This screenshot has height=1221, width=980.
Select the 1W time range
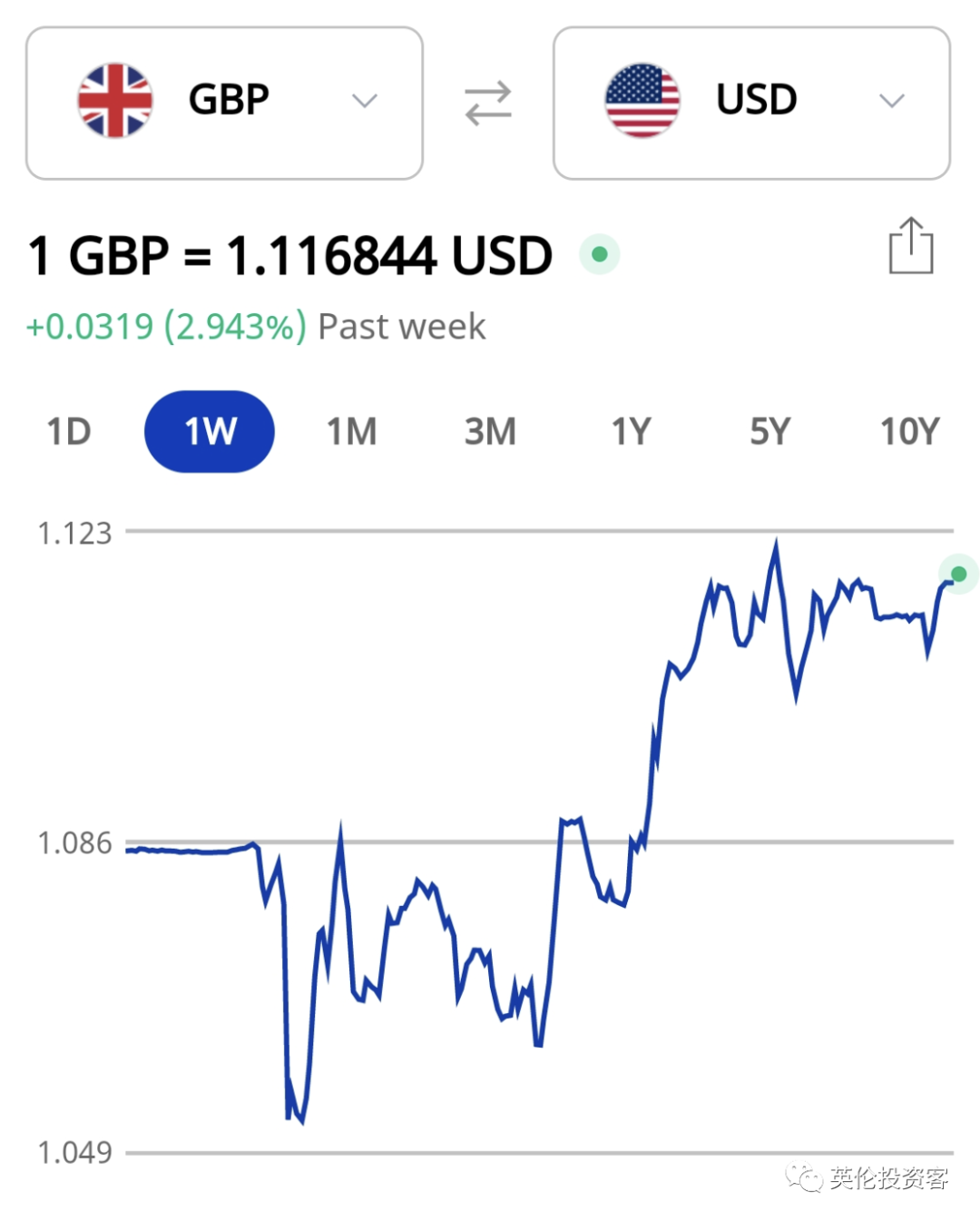click(210, 431)
